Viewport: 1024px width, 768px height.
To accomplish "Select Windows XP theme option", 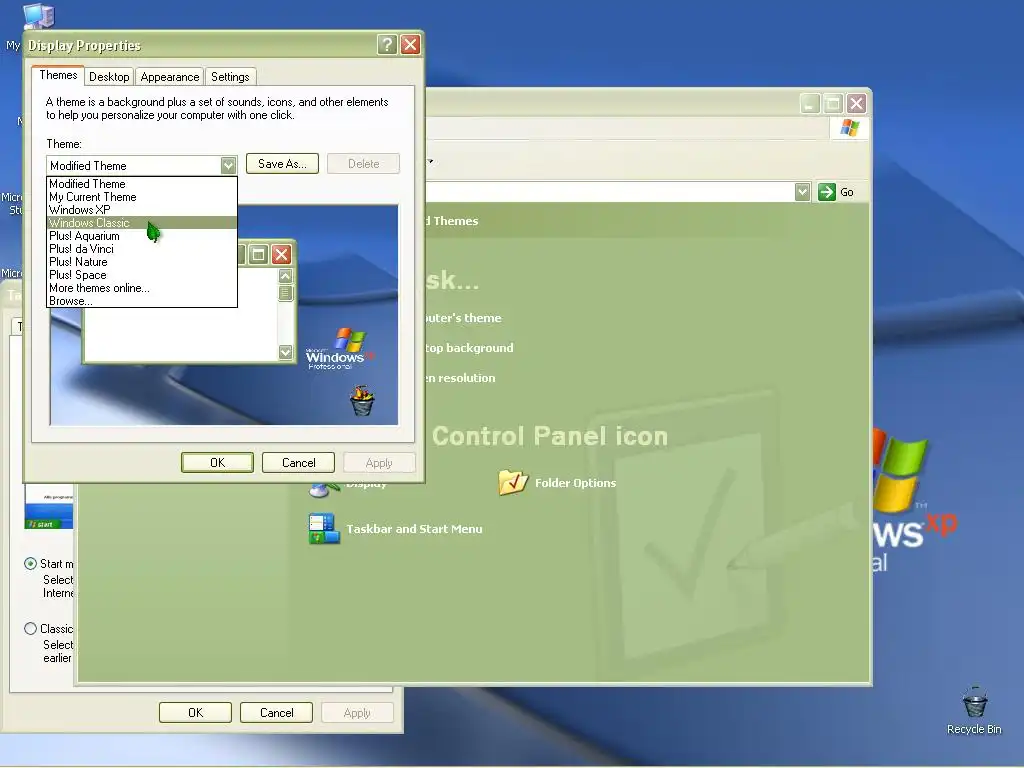I will click(x=142, y=210).
